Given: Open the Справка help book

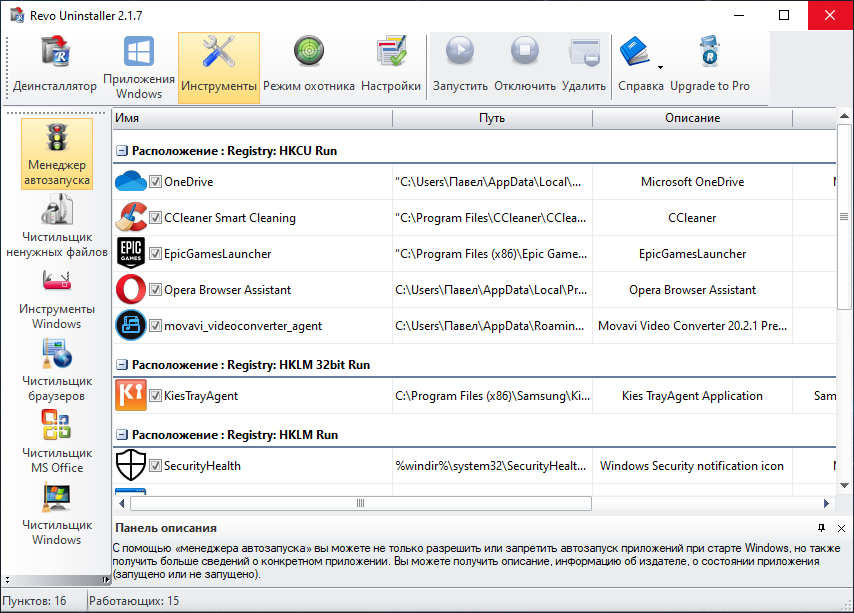Looking at the screenshot, I should pos(634,51).
